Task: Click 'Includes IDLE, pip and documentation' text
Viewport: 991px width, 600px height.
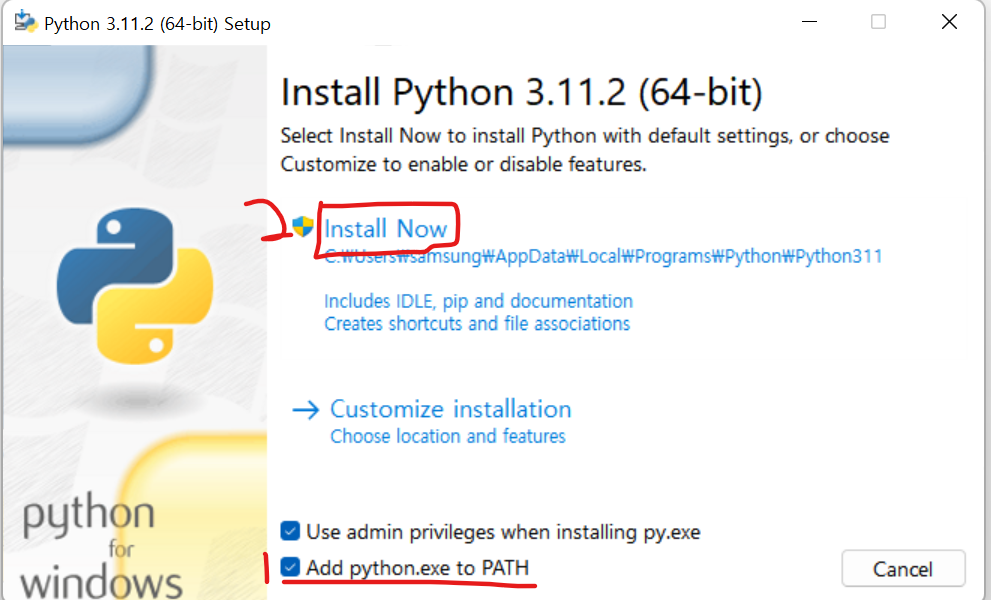Action: click(478, 301)
